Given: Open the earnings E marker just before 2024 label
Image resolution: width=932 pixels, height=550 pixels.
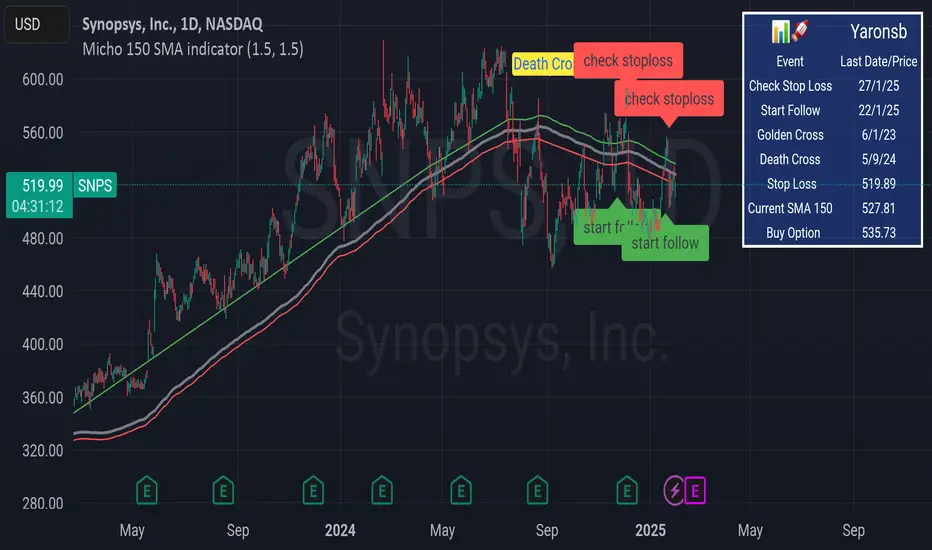Looking at the screenshot, I should [x=313, y=491].
